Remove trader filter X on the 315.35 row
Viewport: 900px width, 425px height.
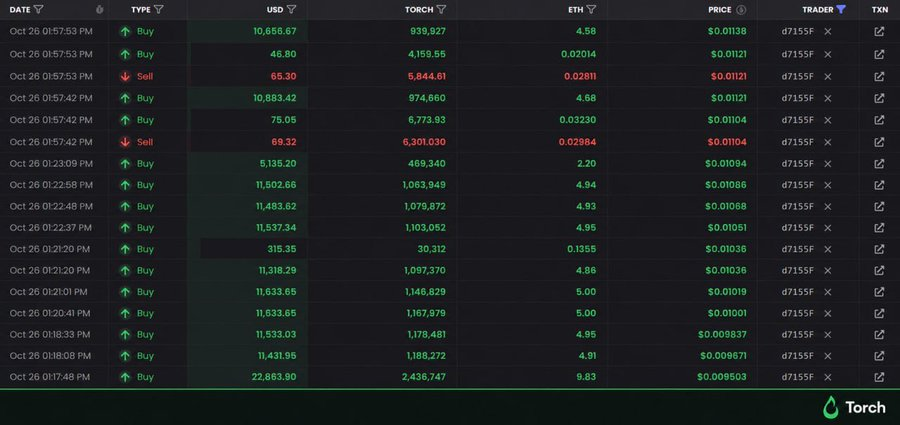click(x=828, y=249)
